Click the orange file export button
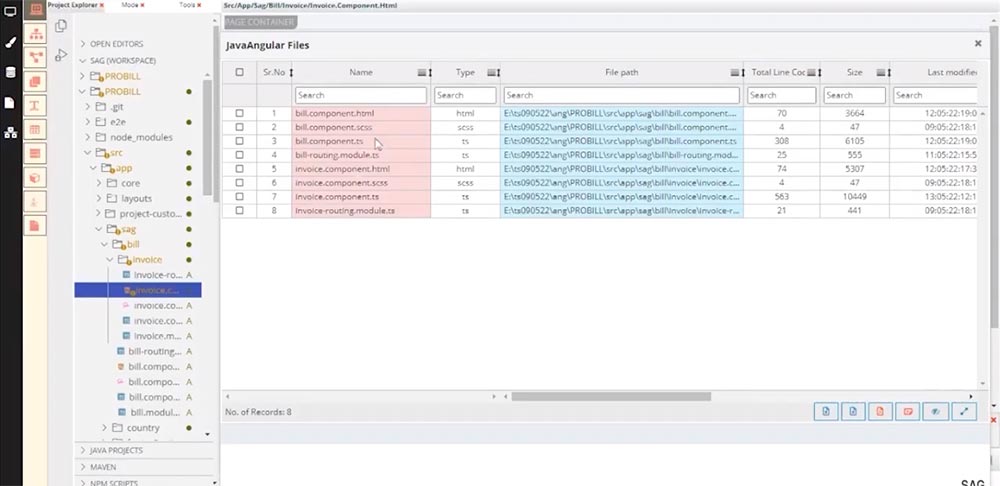1000x486 pixels. click(x=881, y=411)
